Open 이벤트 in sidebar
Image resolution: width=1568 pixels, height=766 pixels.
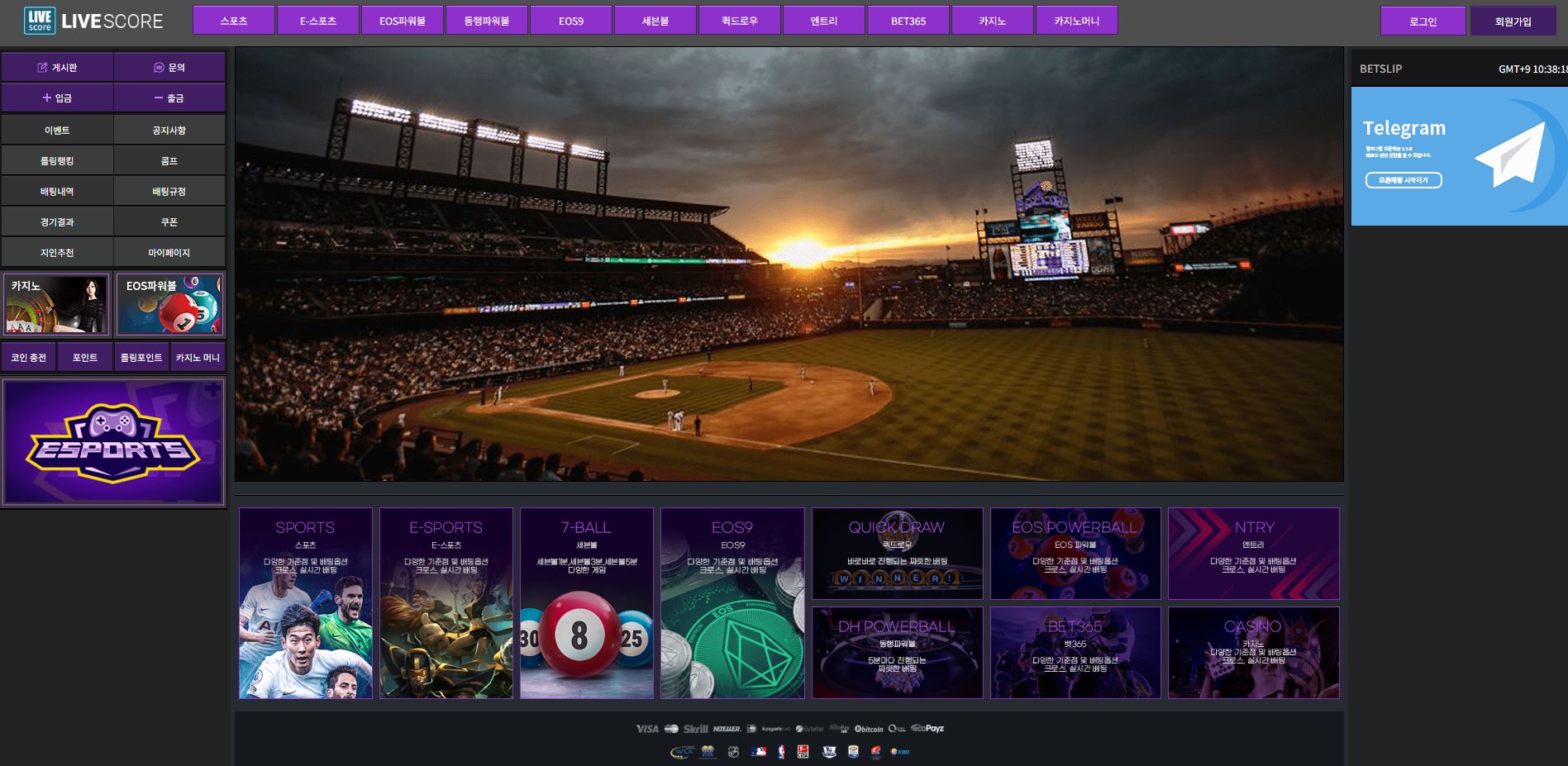pos(57,130)
